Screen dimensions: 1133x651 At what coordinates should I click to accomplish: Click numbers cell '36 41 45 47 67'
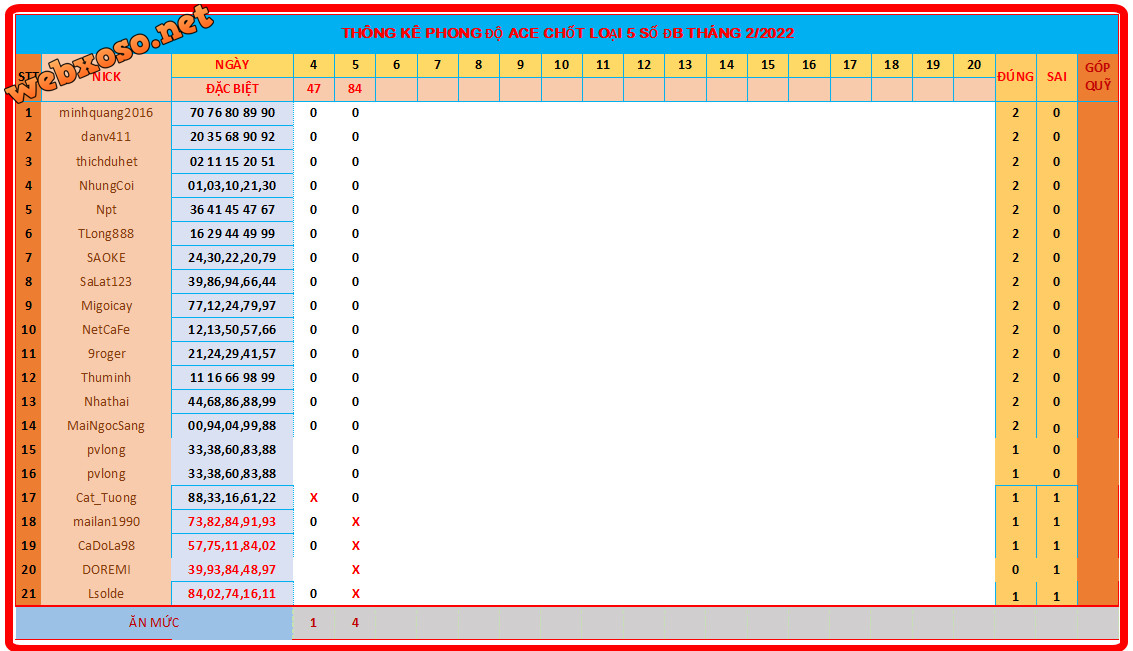pyautogui.click(x=232, y=210)
